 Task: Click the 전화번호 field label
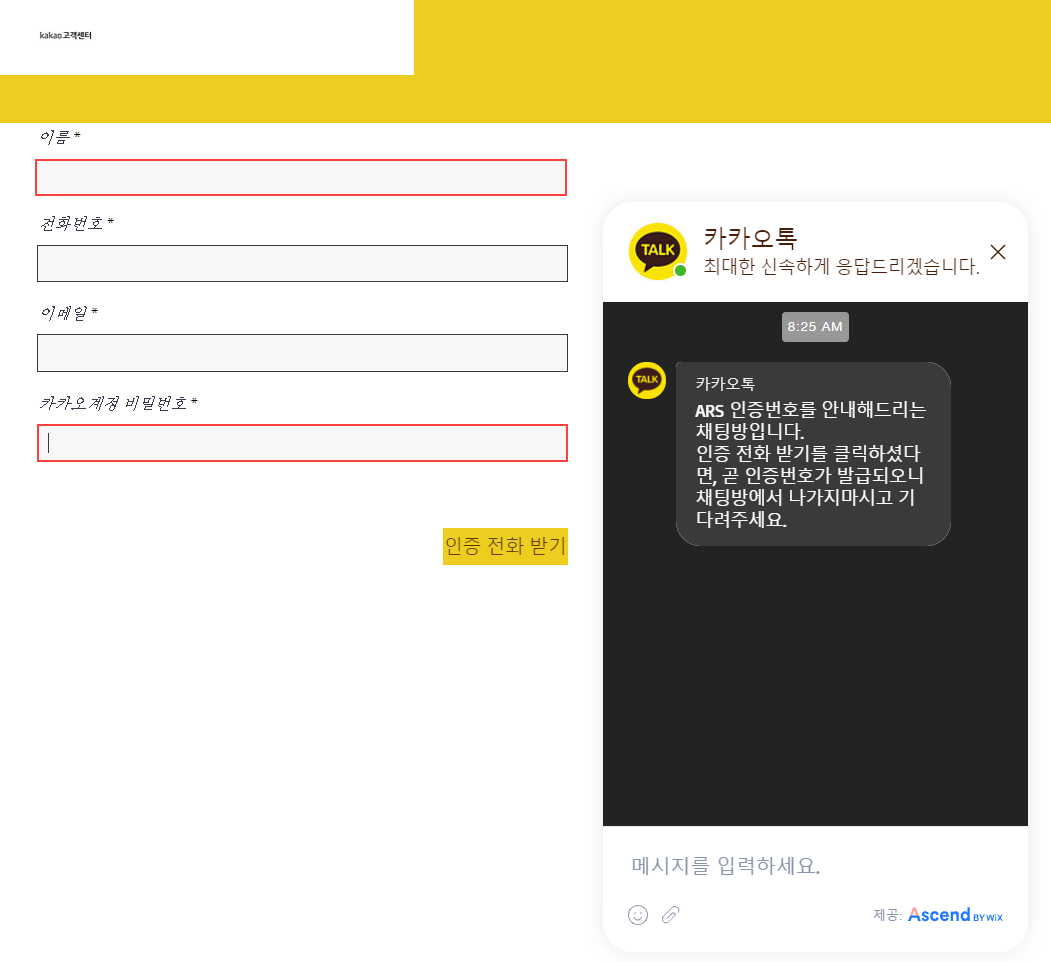[x=77, y=223]
